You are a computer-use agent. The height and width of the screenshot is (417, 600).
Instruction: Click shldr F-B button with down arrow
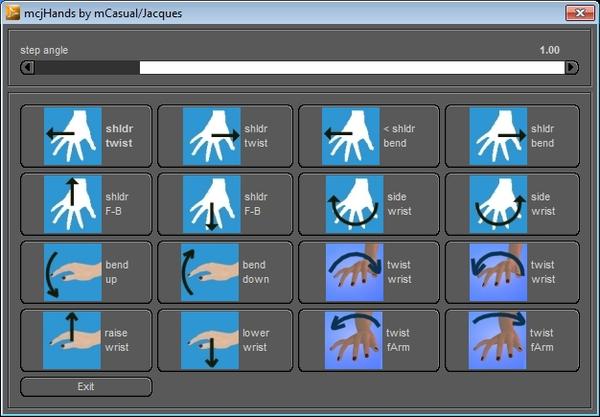(225, 204)
